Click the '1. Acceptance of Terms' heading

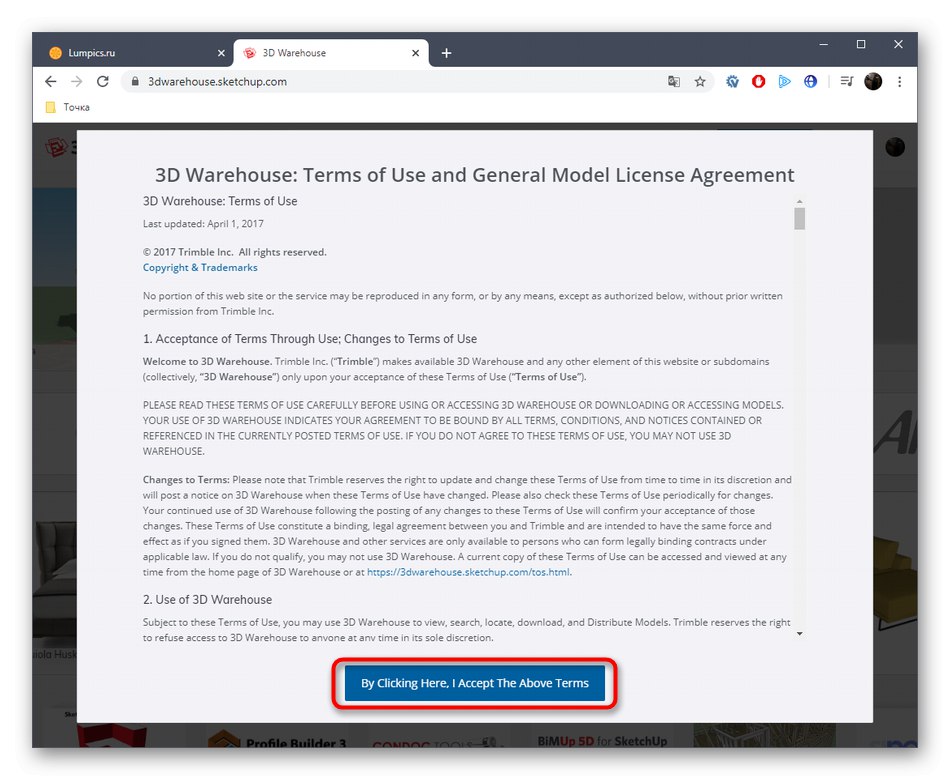point(310,339)
